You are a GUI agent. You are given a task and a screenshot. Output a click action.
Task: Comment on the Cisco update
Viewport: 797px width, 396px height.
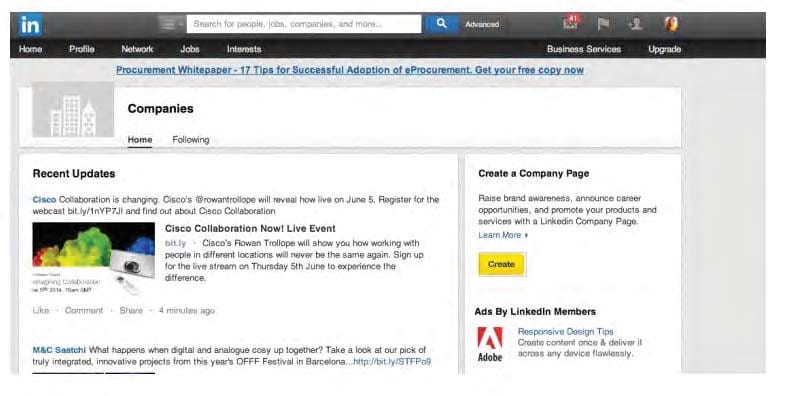[x=84, y=310]
